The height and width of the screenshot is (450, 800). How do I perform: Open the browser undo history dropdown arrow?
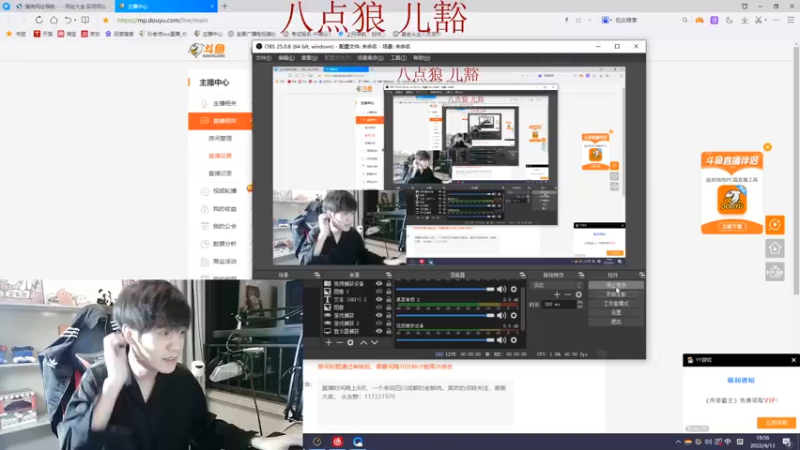(x=75, y=20)
